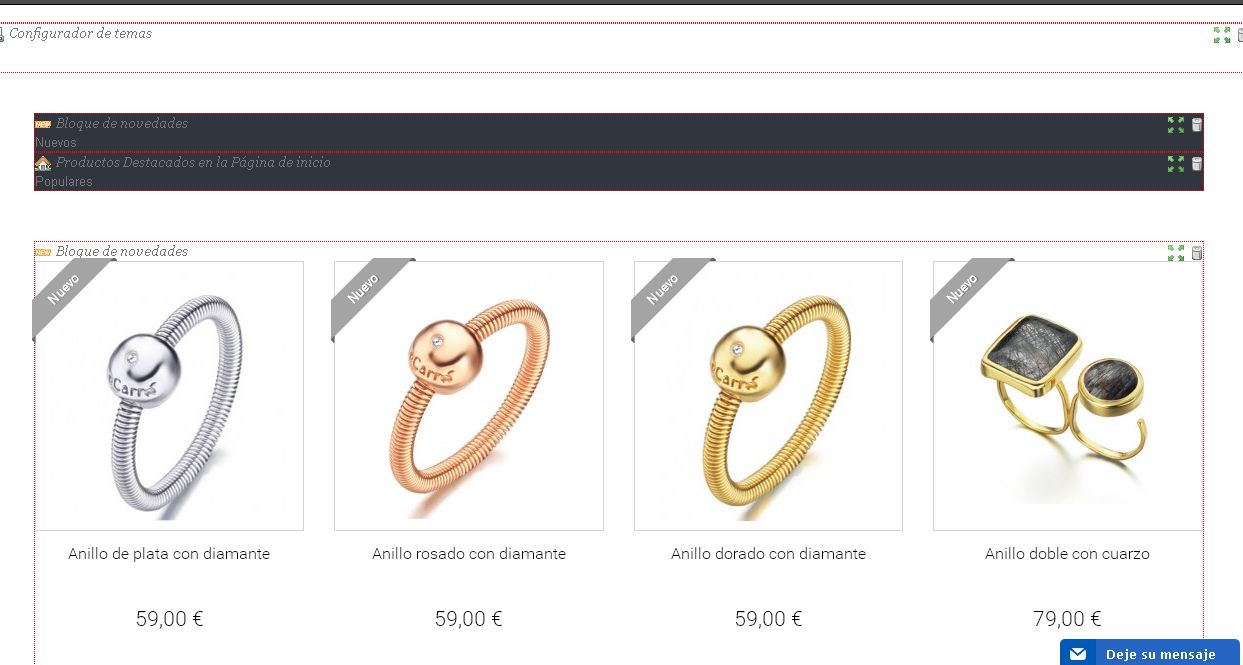Switch to the Populares tab
Viewport: 1243px width, 665px height.
64,182
